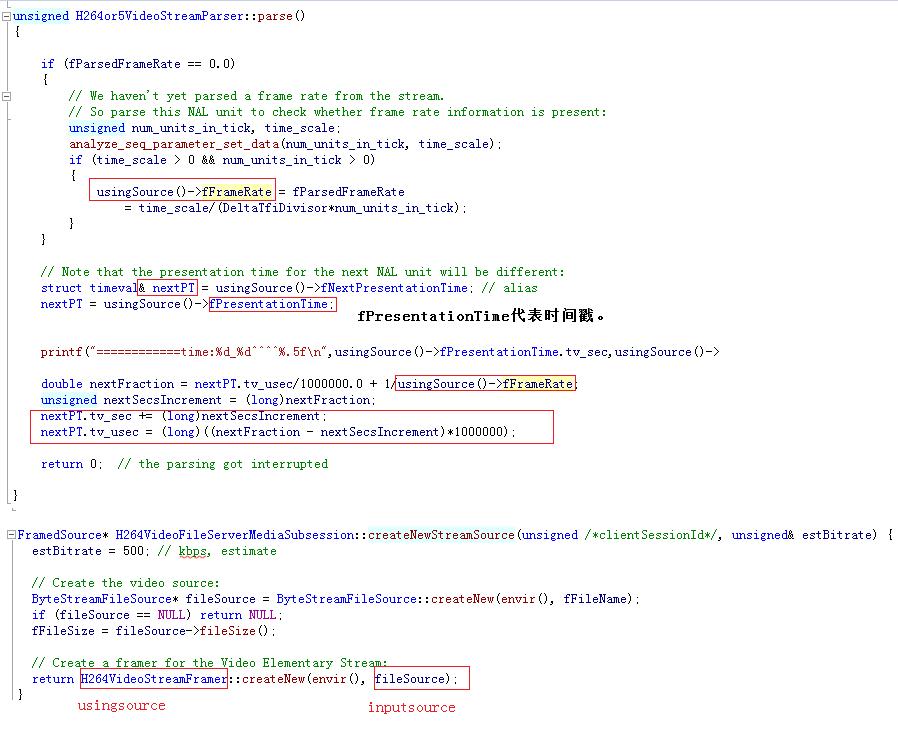Viewport: 898px width, 734px height.
Task: Click 'fParsedFrameRate' on assignment line
Action: tap(348, 192)
